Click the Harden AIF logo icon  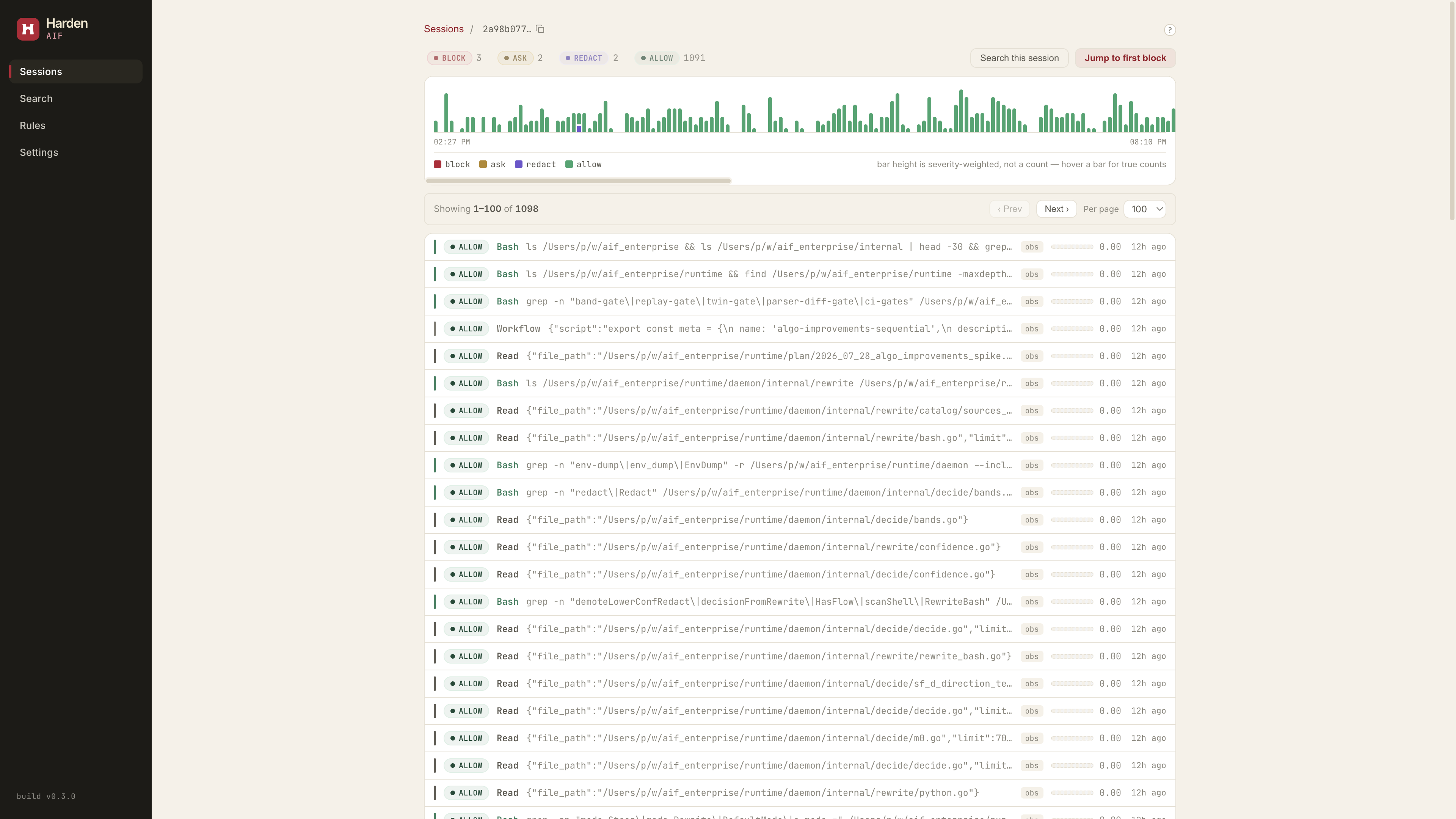(28, 29)
